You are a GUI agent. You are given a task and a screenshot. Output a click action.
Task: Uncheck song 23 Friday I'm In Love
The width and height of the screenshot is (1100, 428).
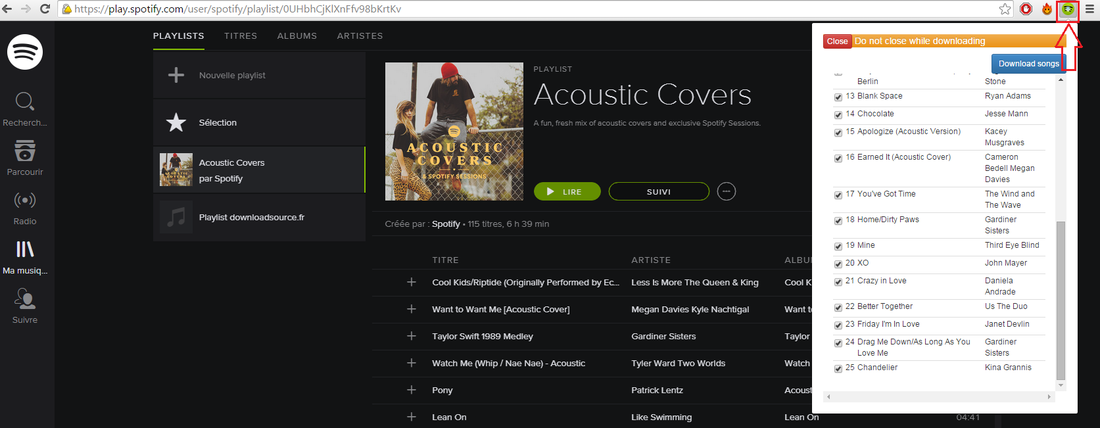(838, 326)
